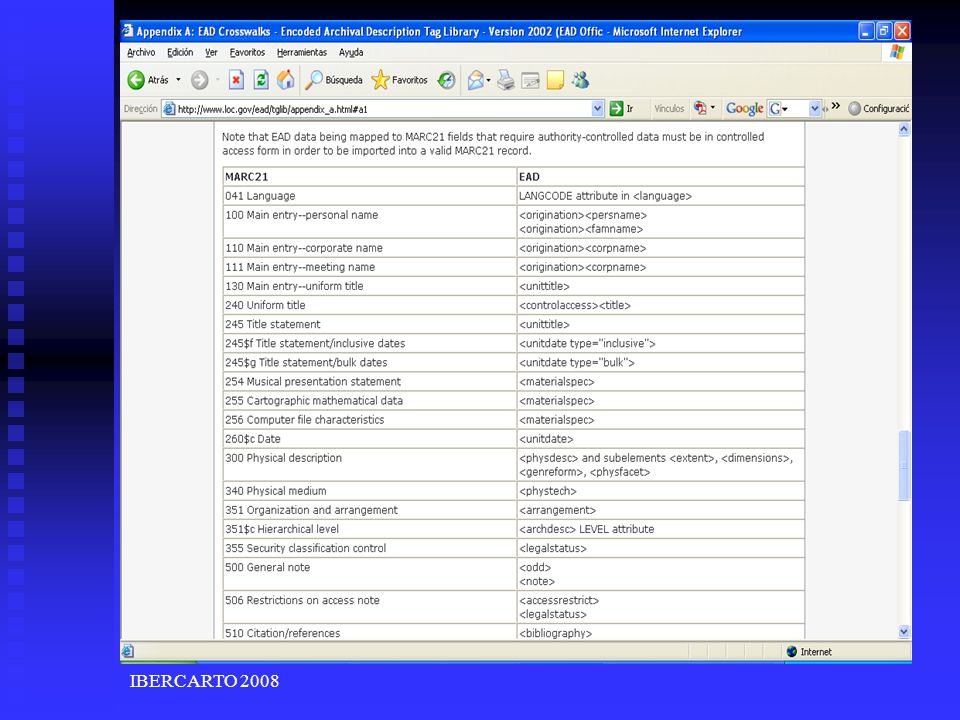
Task: Refresh the page with the green arrows icon
Action: [261, 80]
